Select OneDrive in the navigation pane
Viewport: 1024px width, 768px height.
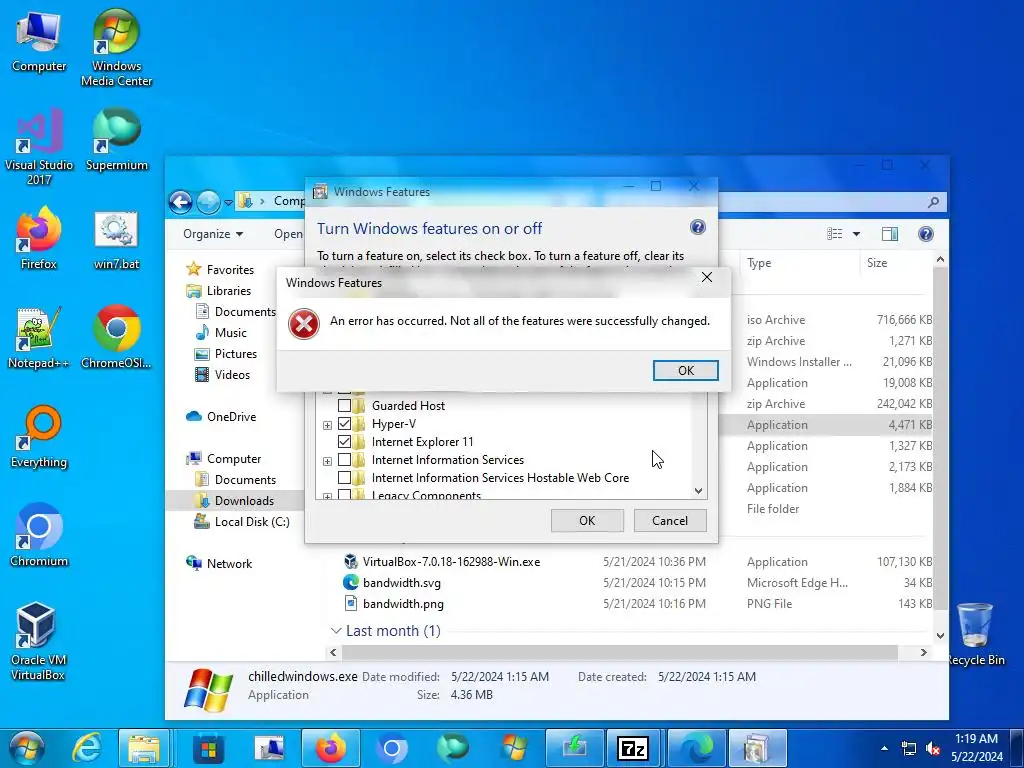(221, 417)
